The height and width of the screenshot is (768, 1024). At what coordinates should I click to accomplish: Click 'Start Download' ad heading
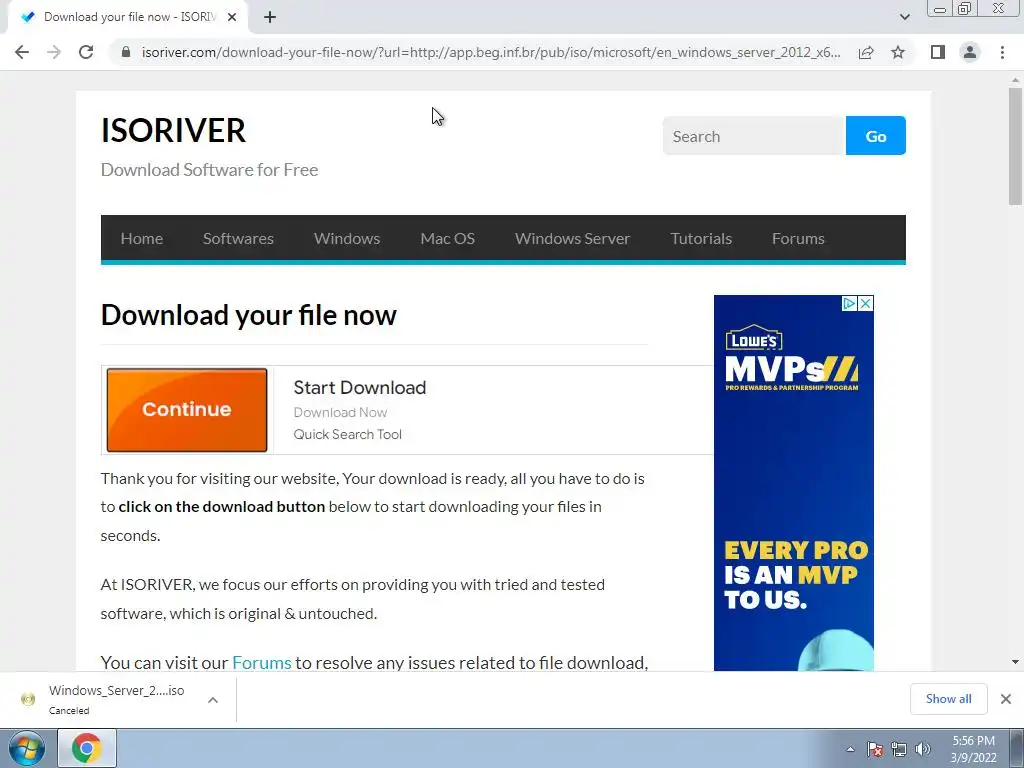[360, 387]
